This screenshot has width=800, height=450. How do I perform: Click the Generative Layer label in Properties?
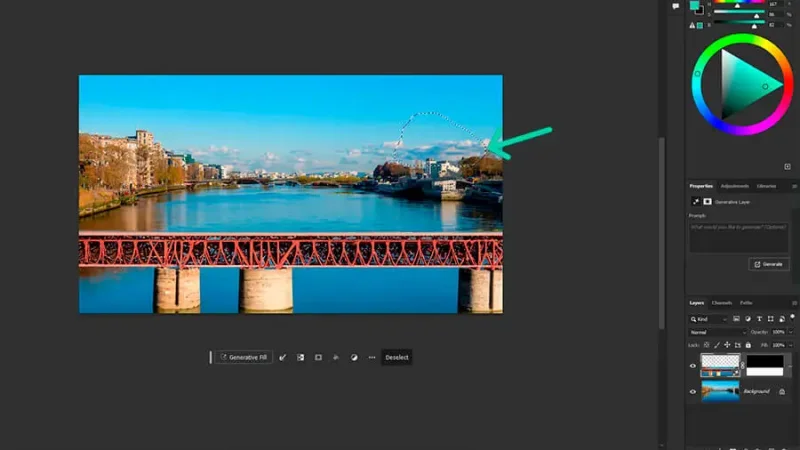pos(732,202)
